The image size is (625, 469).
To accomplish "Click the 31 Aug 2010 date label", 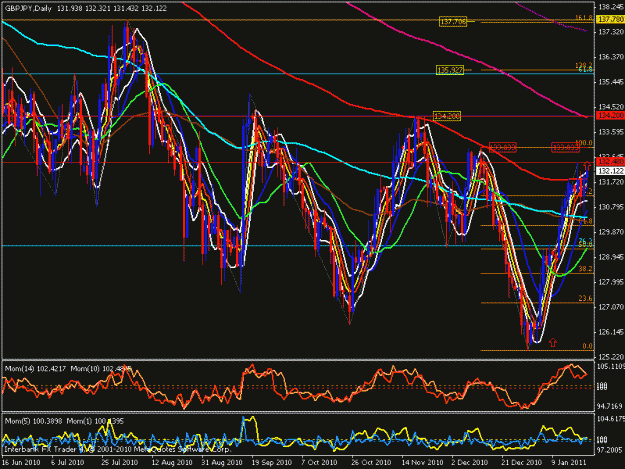I will click(222, 463).
